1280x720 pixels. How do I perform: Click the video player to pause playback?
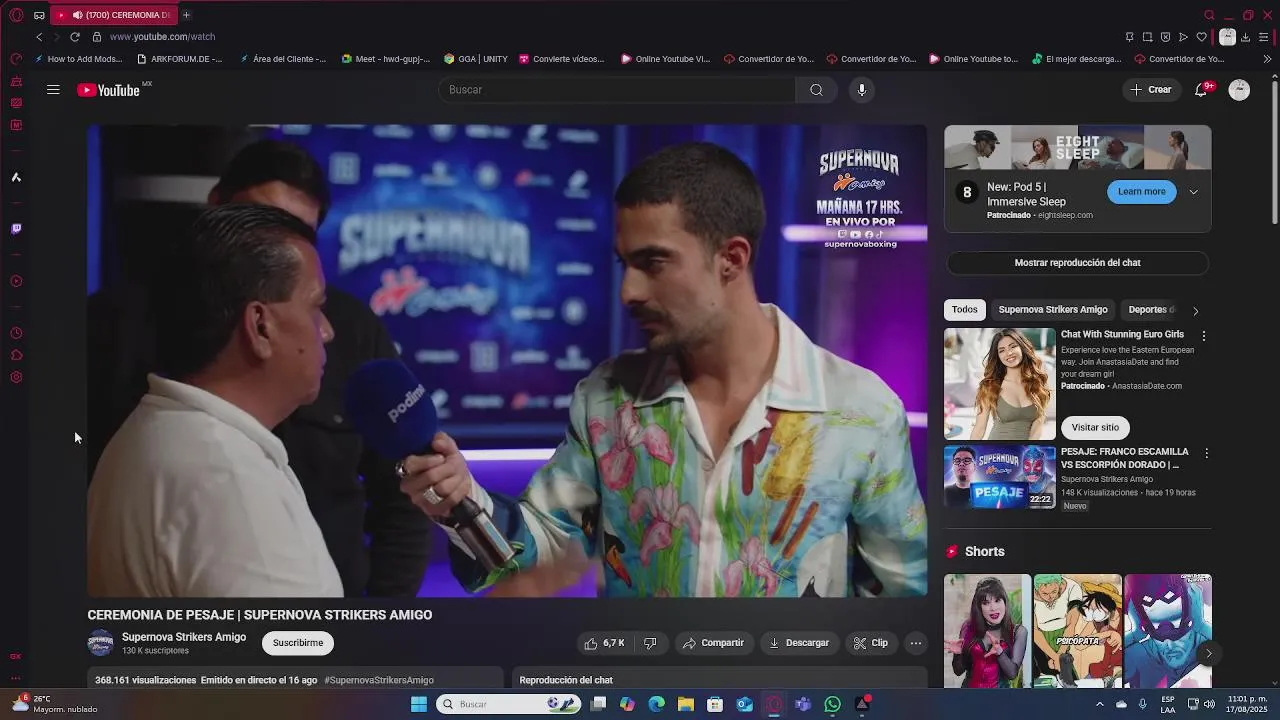507,361
